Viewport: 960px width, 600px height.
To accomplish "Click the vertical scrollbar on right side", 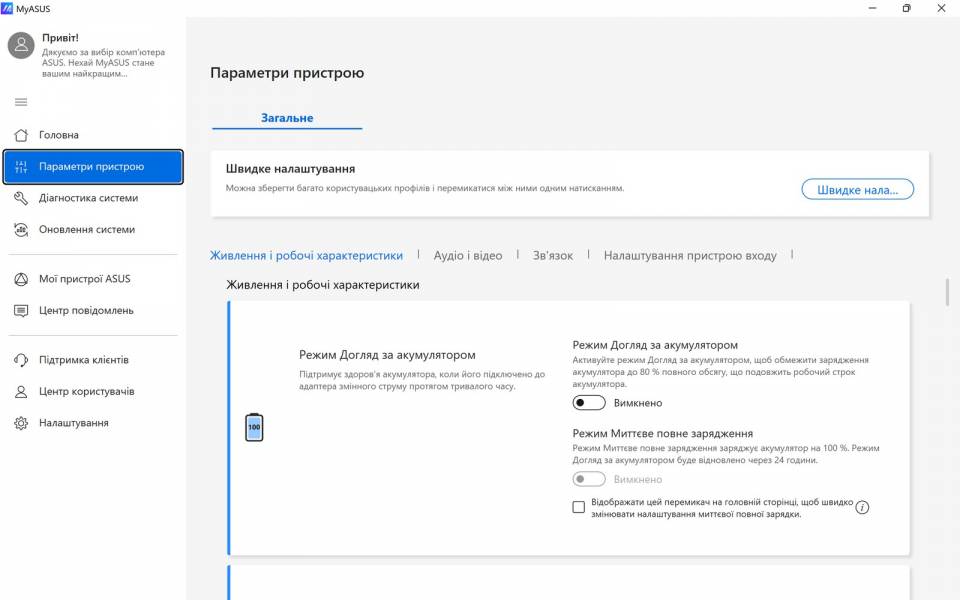I will pyautogui.click(x=947, y=293).
